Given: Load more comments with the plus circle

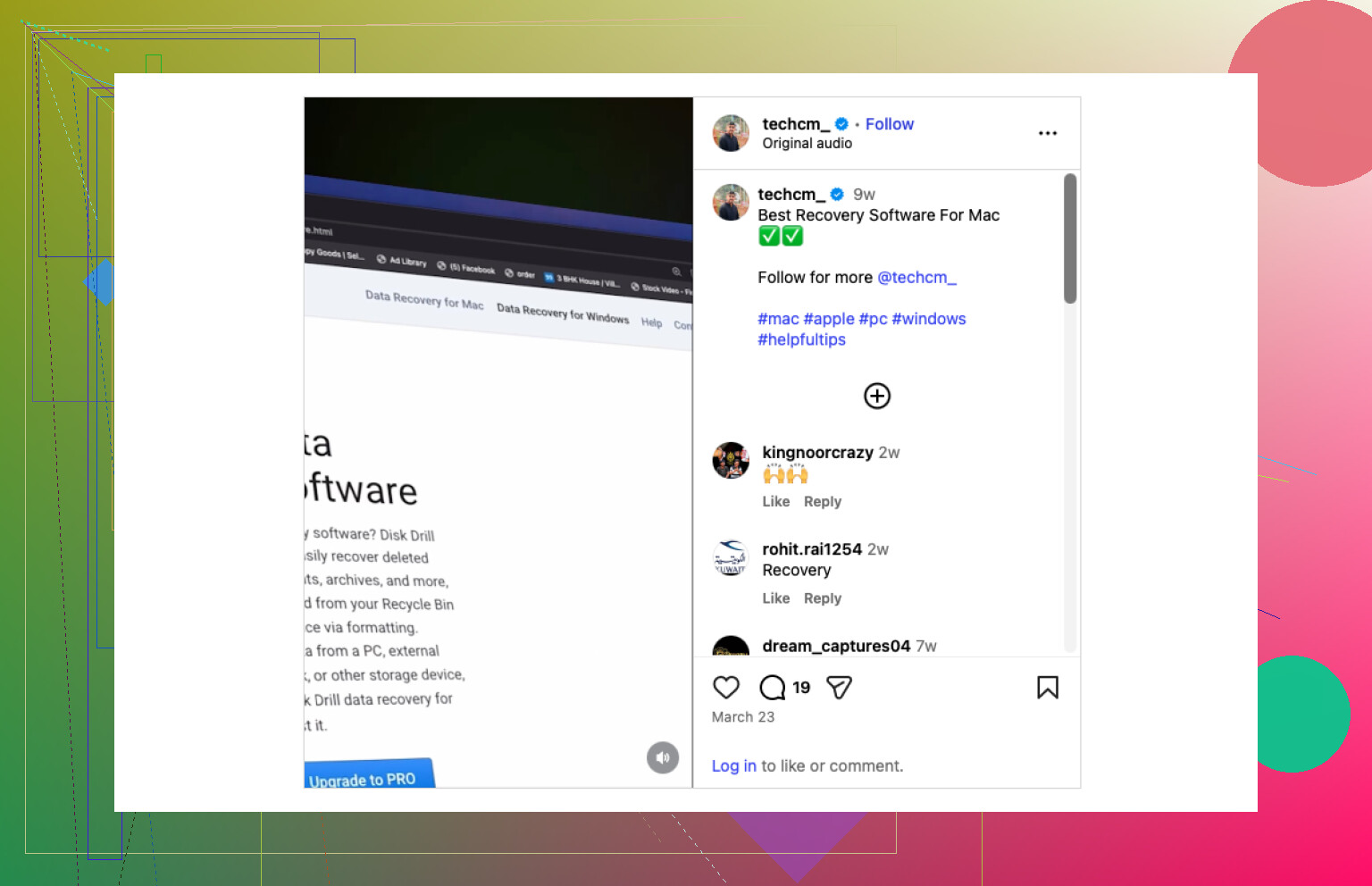Looking at the screenshot, I should coord(877,396).
